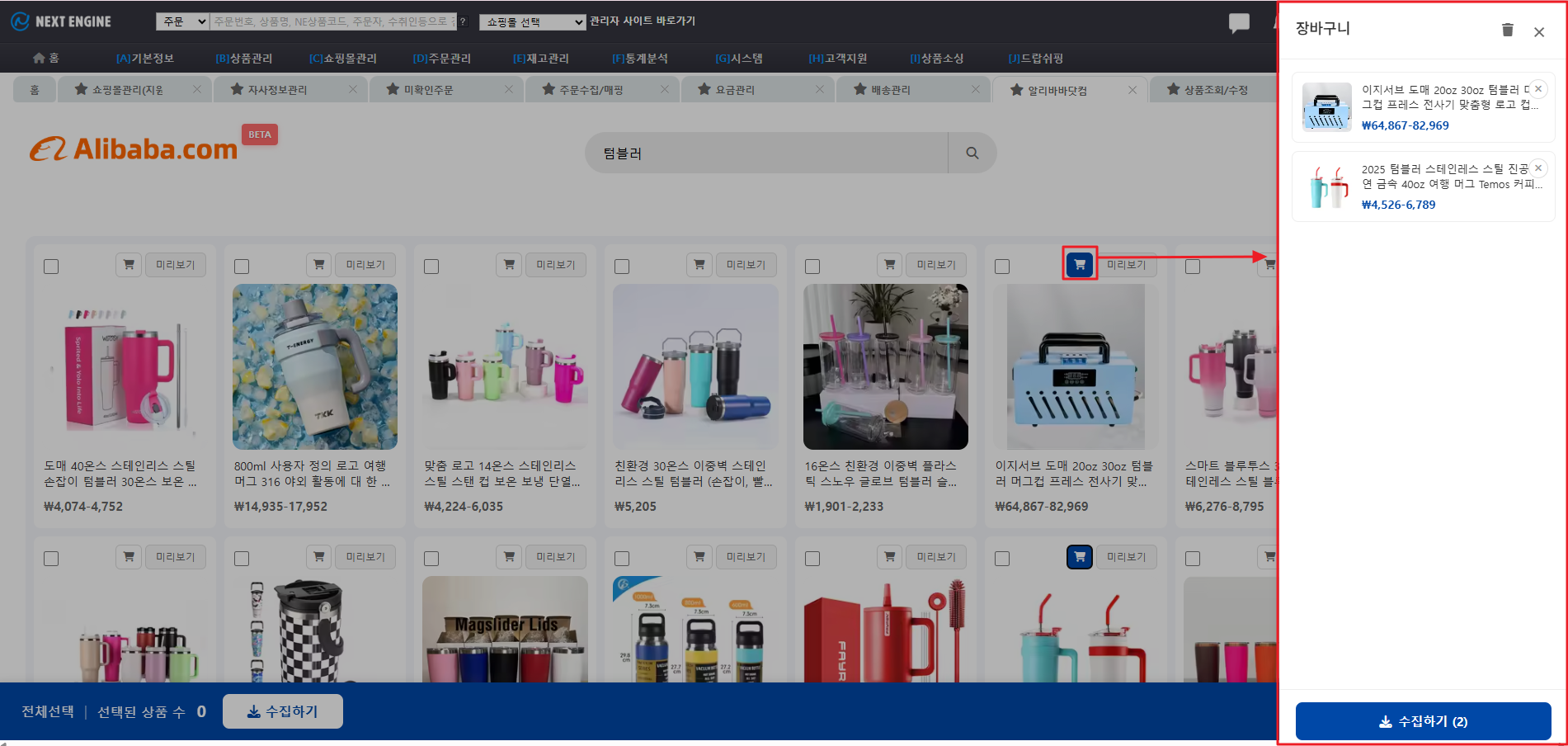1568x746 pixels.
Task: Open the [E]재고관리 menu
Action: pos(540,59)
